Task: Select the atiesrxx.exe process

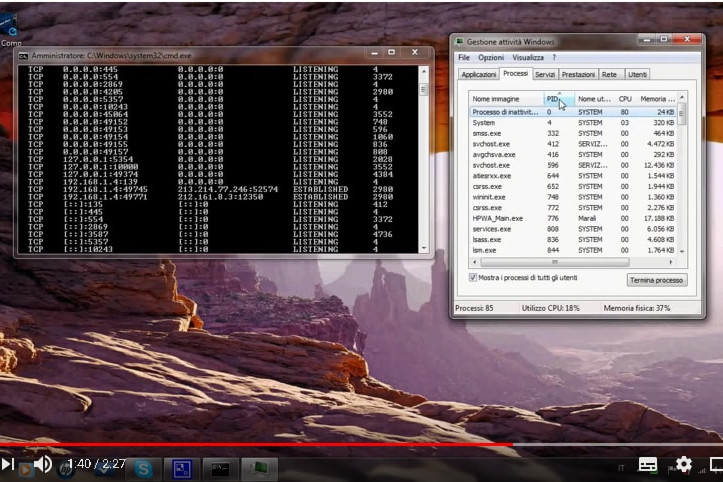Action: [x=573, y=176]
